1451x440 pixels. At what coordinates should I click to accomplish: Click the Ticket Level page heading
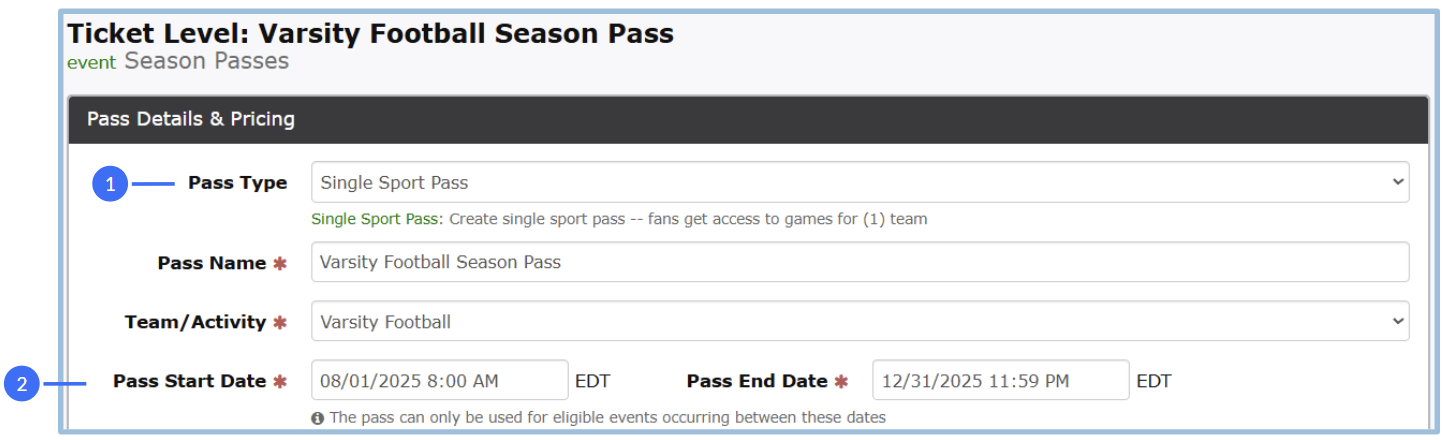[370, 33]
